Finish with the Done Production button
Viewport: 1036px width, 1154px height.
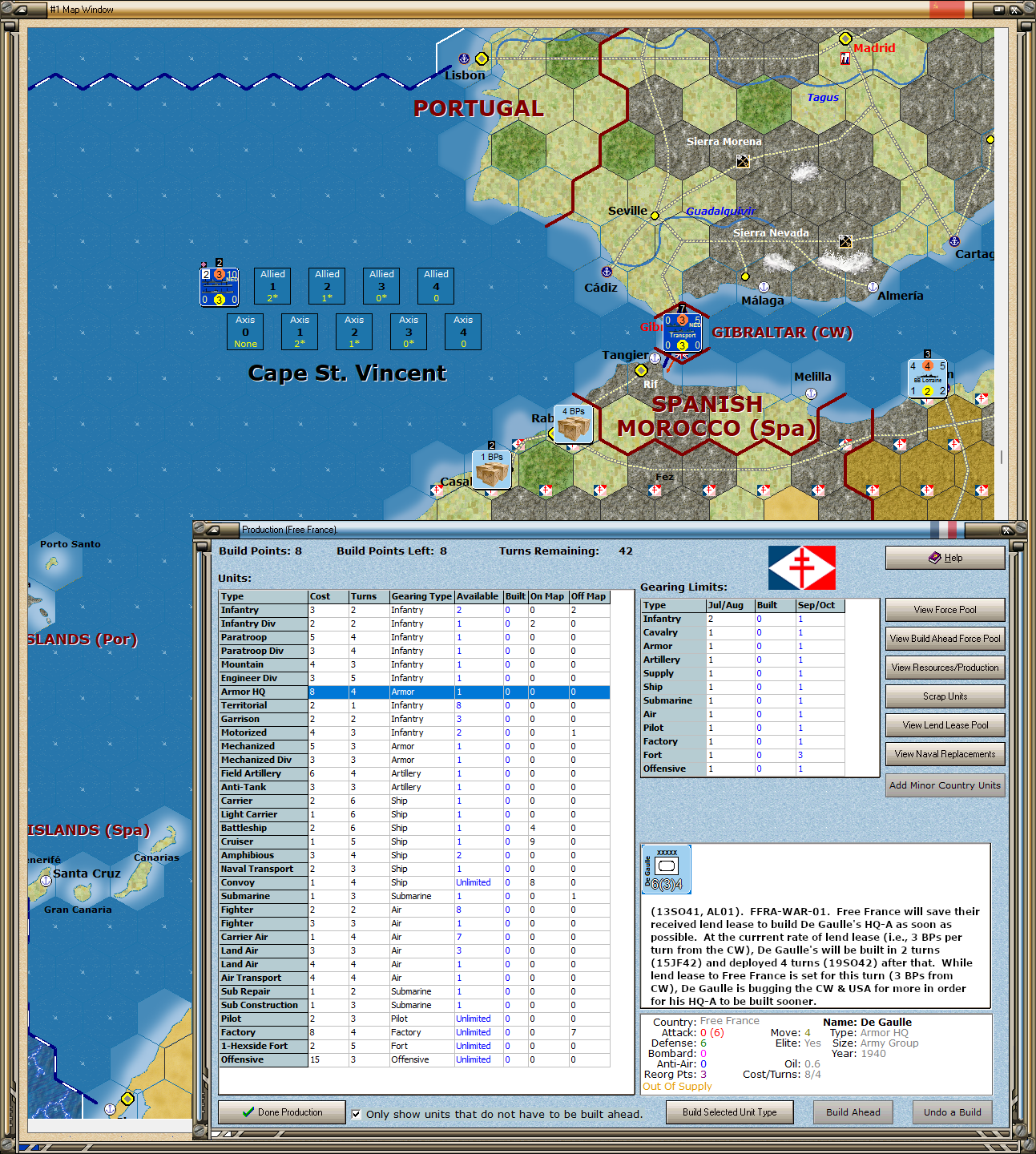pyautogui.click(x=282, y=1112)
